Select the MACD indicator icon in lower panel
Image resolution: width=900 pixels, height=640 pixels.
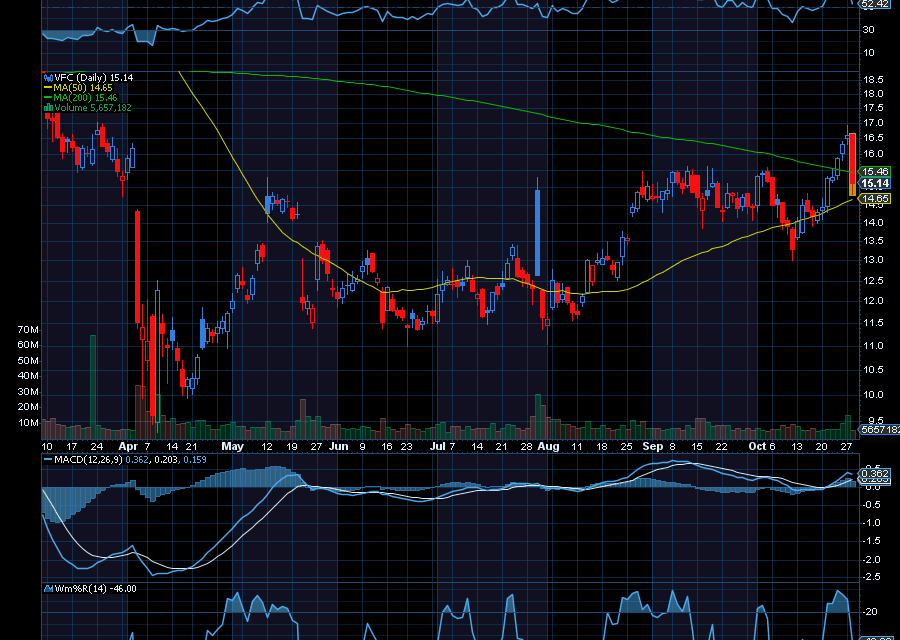[48, 459]
